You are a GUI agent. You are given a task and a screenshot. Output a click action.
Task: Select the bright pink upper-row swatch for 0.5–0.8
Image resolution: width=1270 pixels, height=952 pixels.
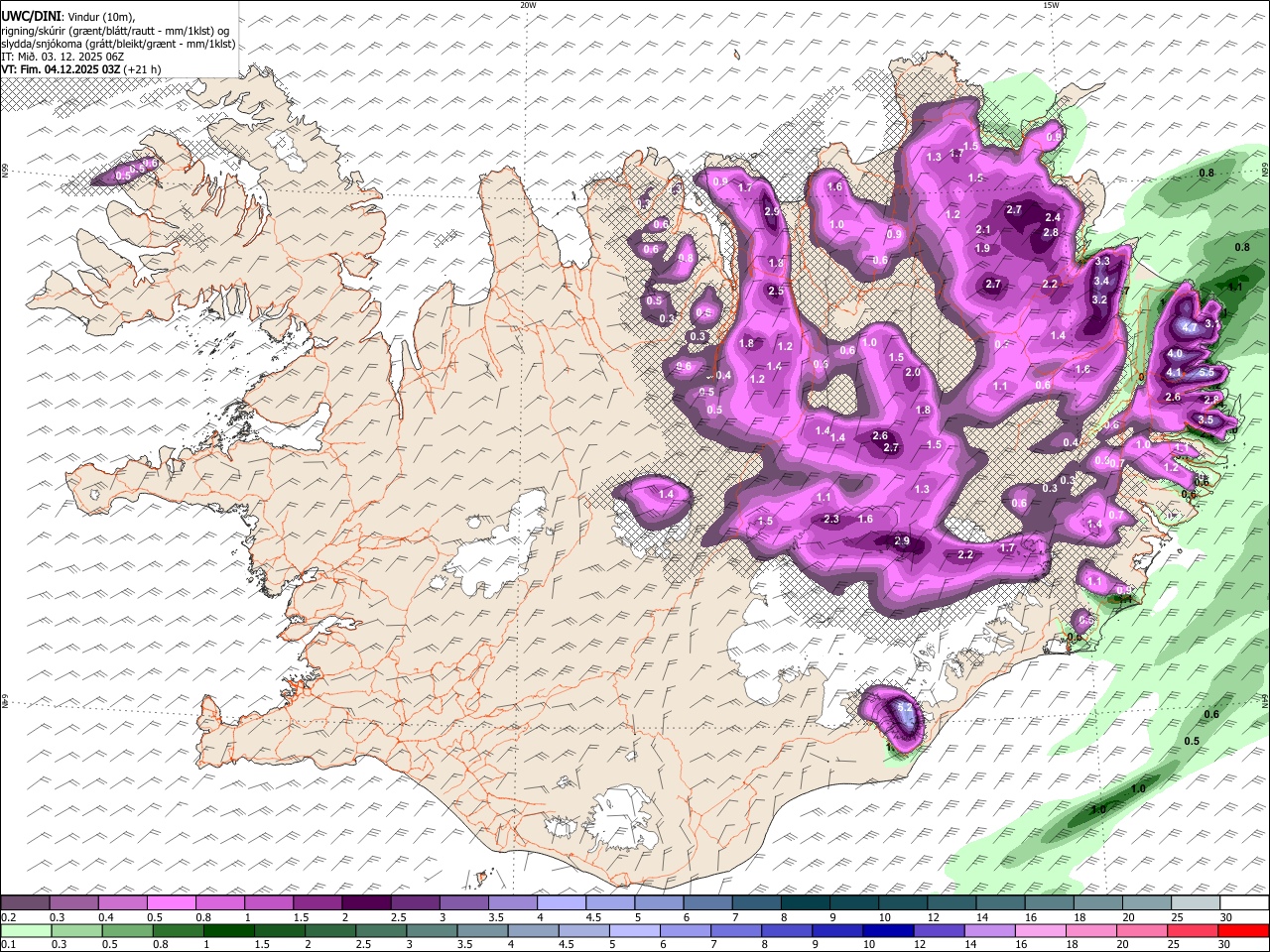171,902
